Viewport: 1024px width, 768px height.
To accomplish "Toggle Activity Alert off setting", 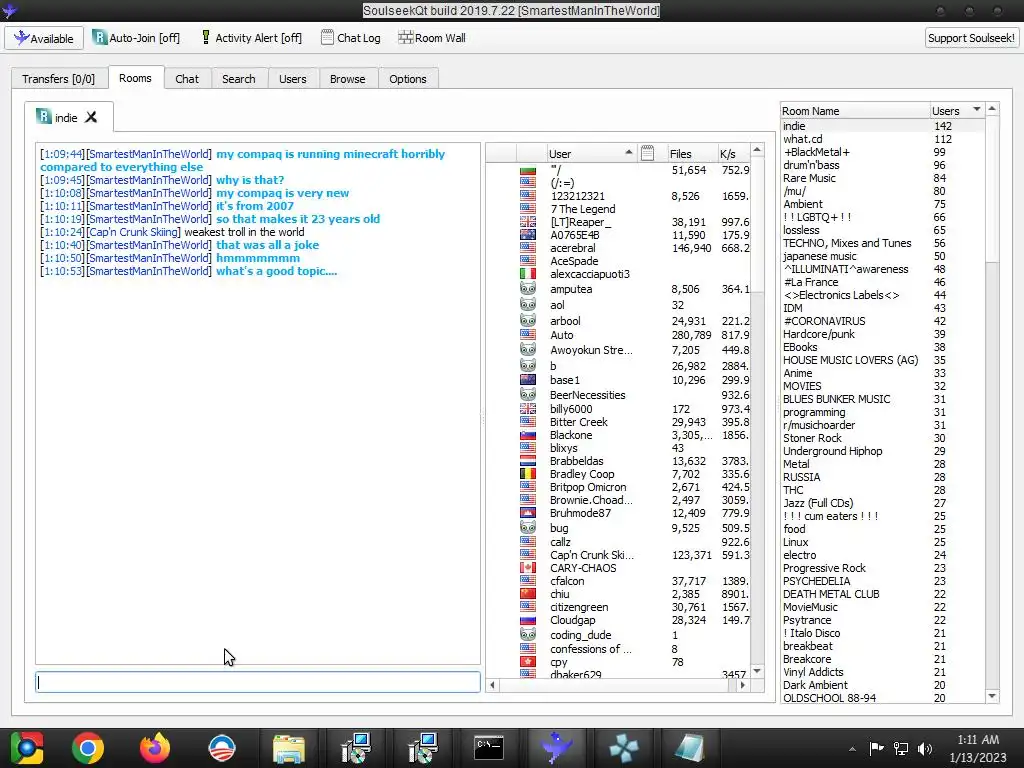I will tap(251, 38).
